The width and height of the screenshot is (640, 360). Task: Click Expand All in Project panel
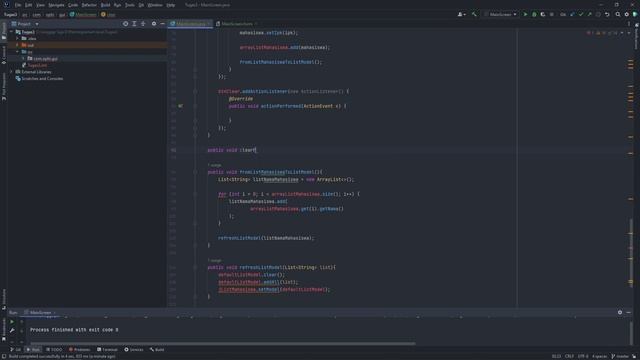point(134,24)
